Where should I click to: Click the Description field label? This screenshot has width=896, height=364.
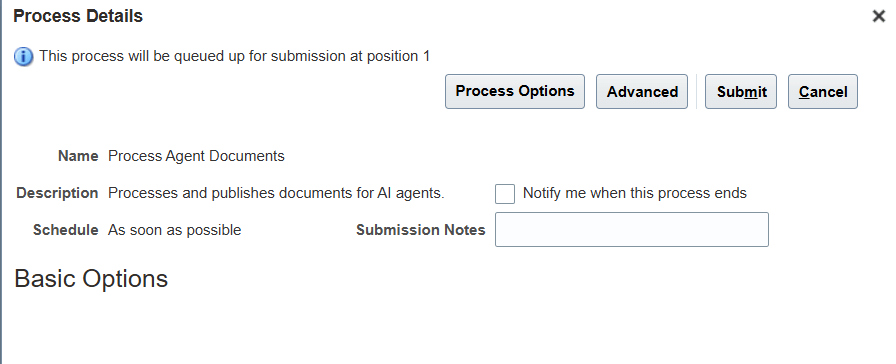click(x=57, y=193)
